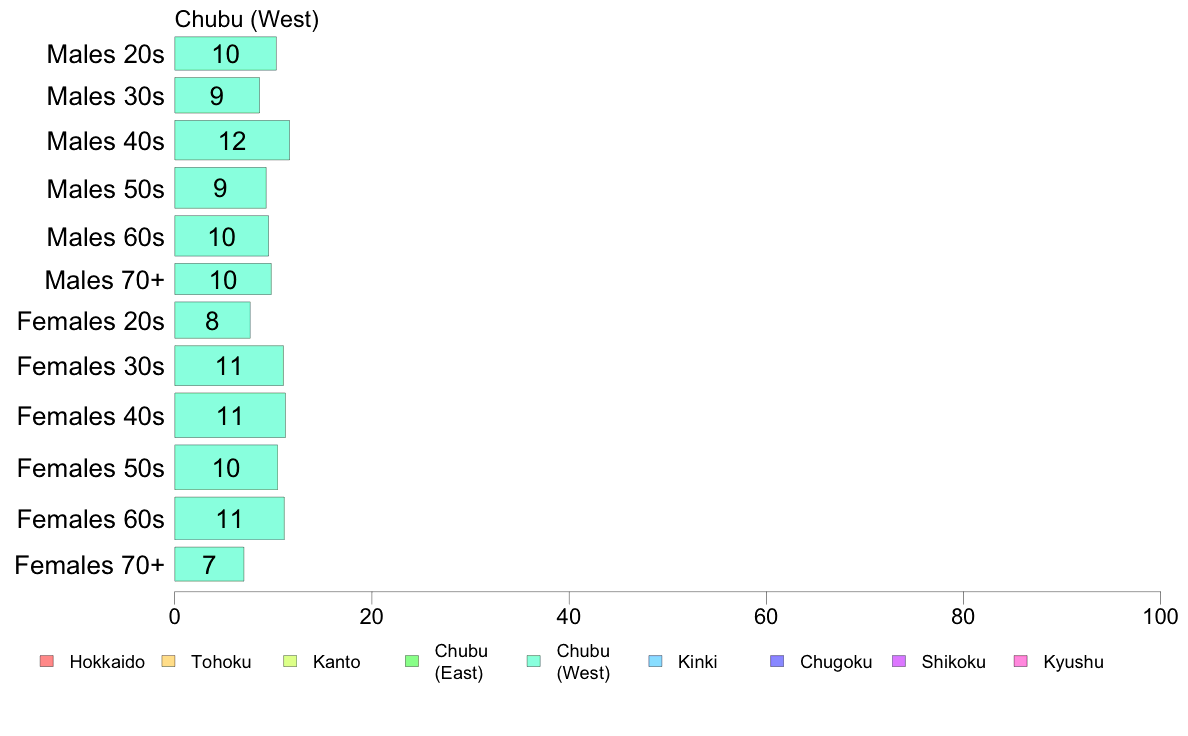Select the Kanto yellow-green legend swatch

[289, 661]
